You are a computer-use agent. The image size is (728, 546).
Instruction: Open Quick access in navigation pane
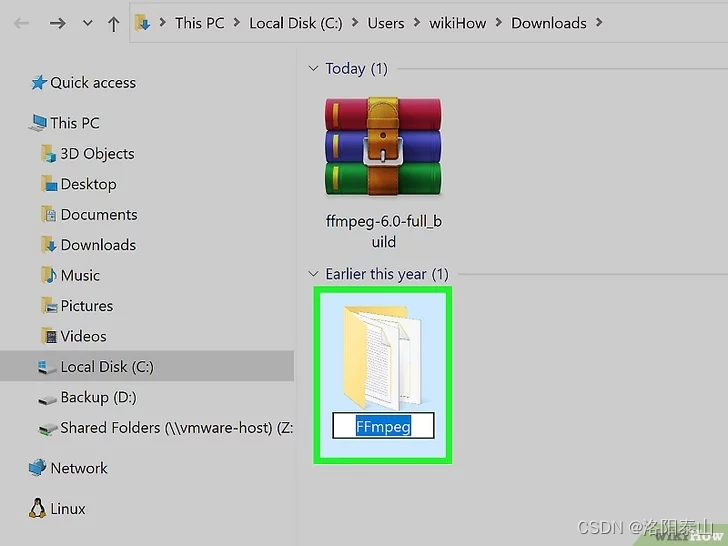[93, 83]
